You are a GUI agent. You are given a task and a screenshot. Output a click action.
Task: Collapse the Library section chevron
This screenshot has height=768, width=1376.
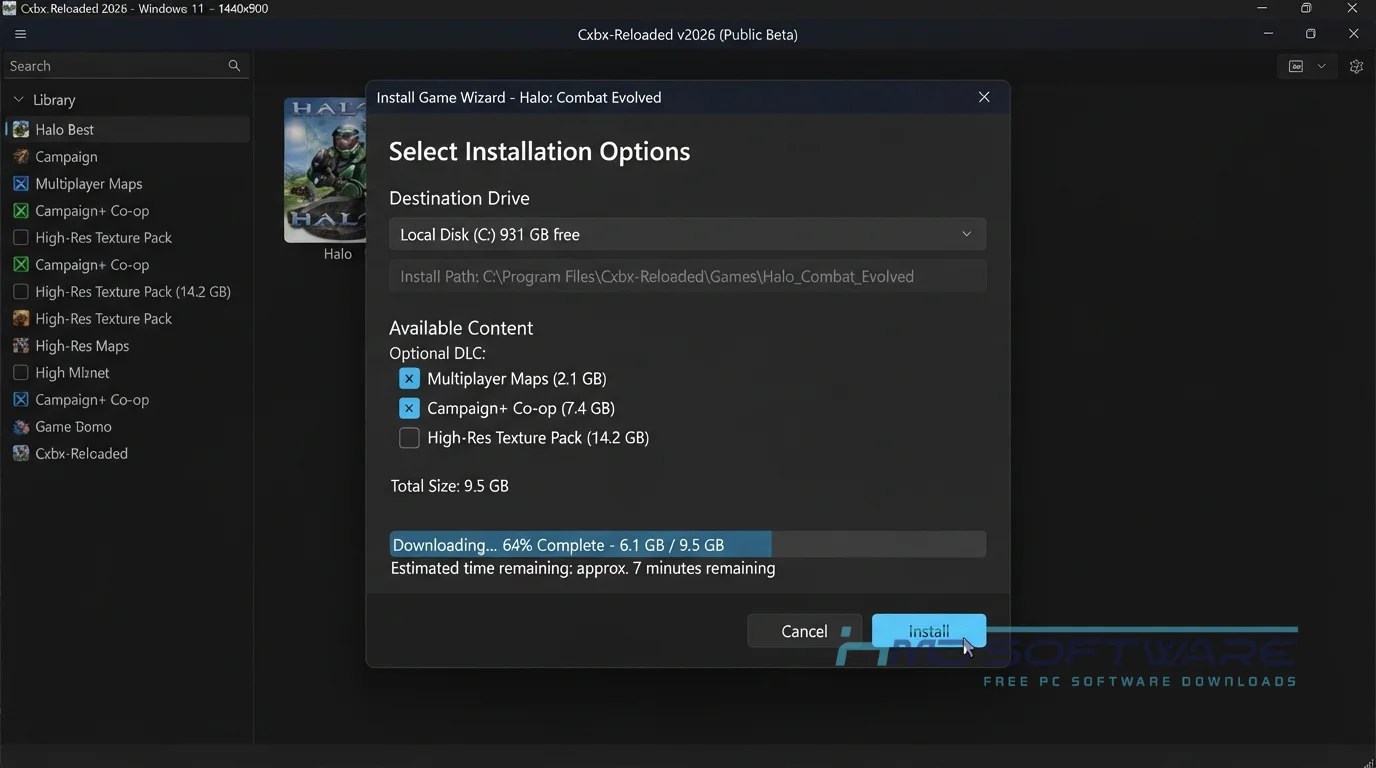click(x=18, y=100)
